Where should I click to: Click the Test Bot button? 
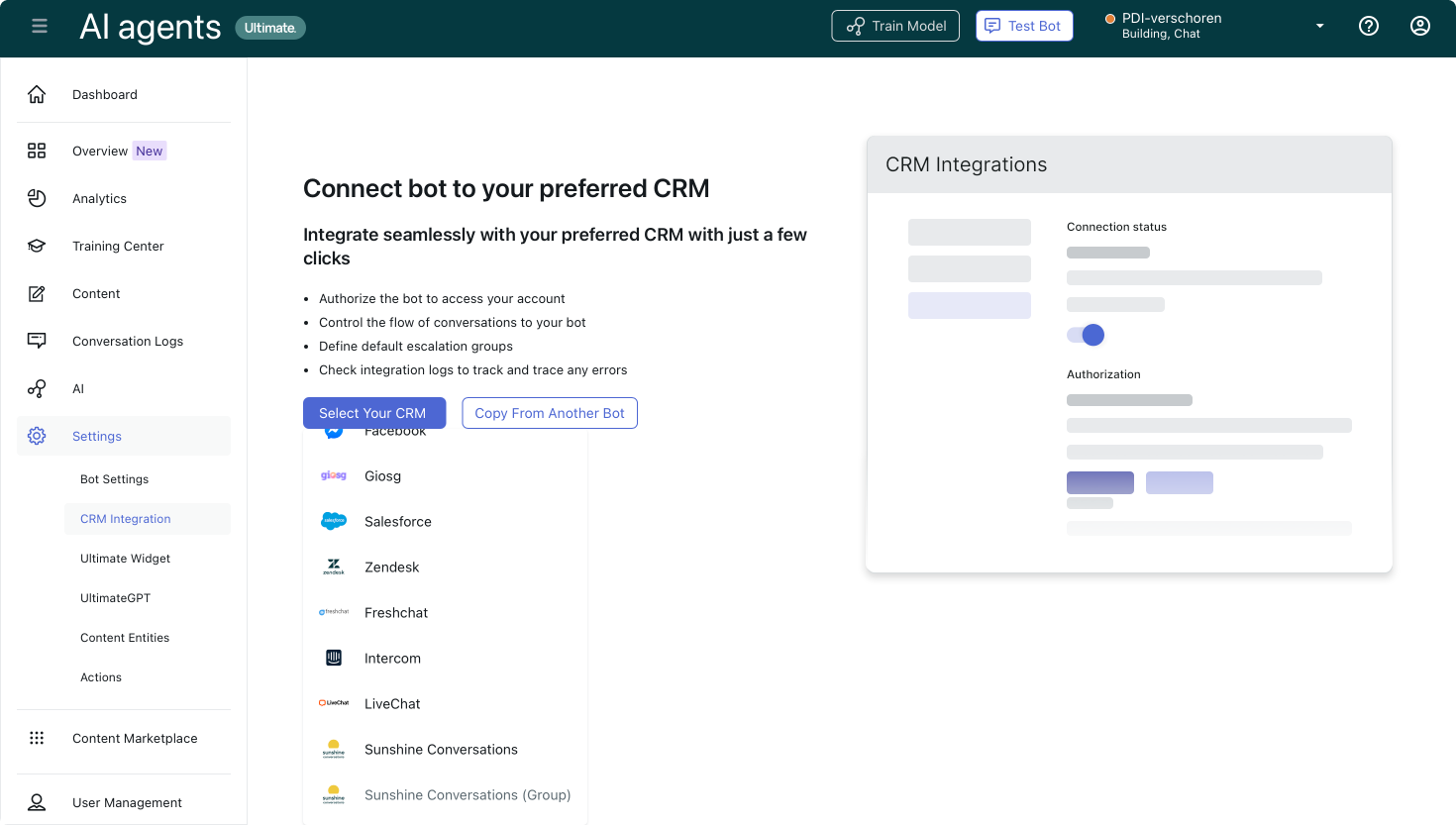point(1024,26)
